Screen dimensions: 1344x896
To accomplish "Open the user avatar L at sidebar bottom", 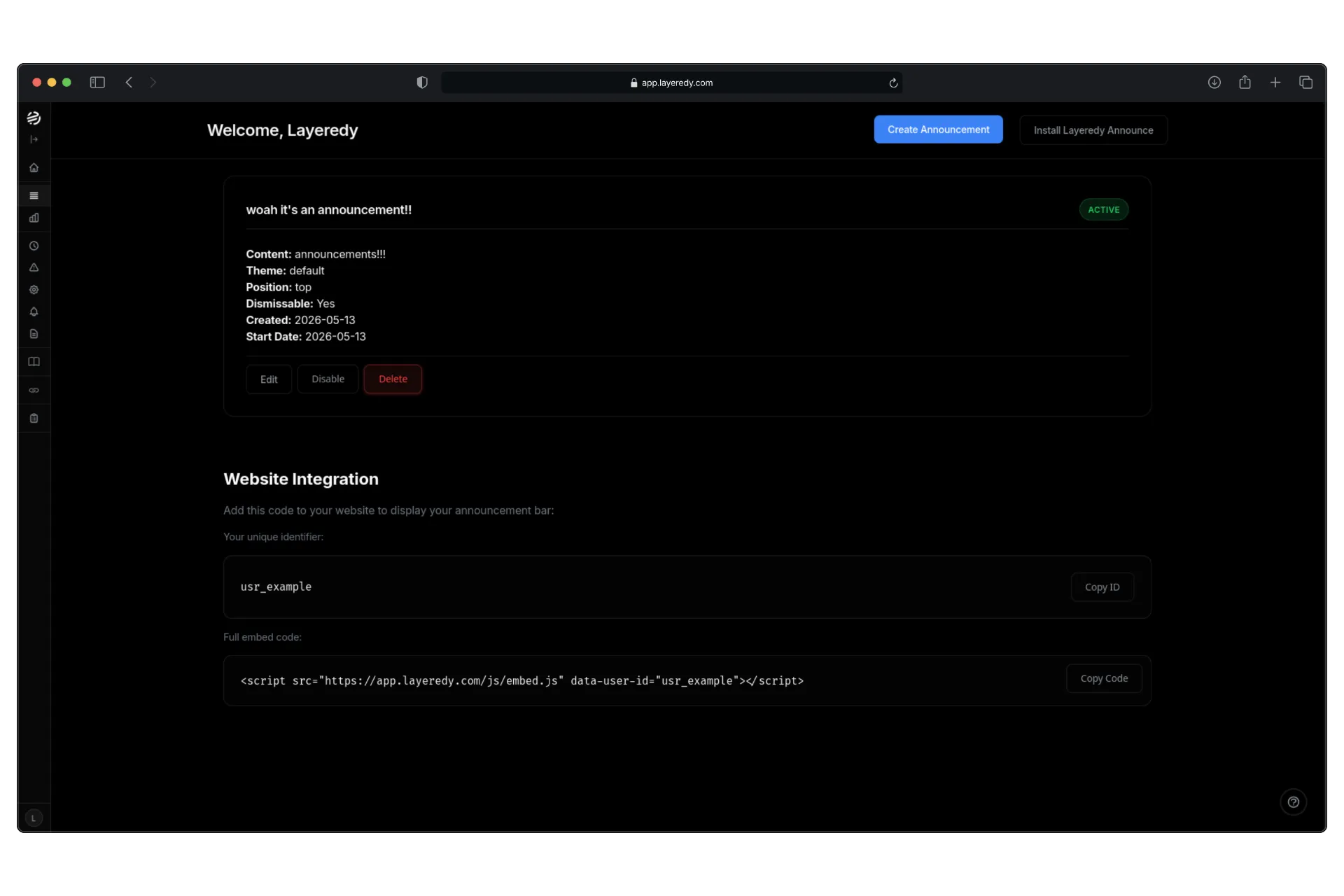I will (34, 818).
